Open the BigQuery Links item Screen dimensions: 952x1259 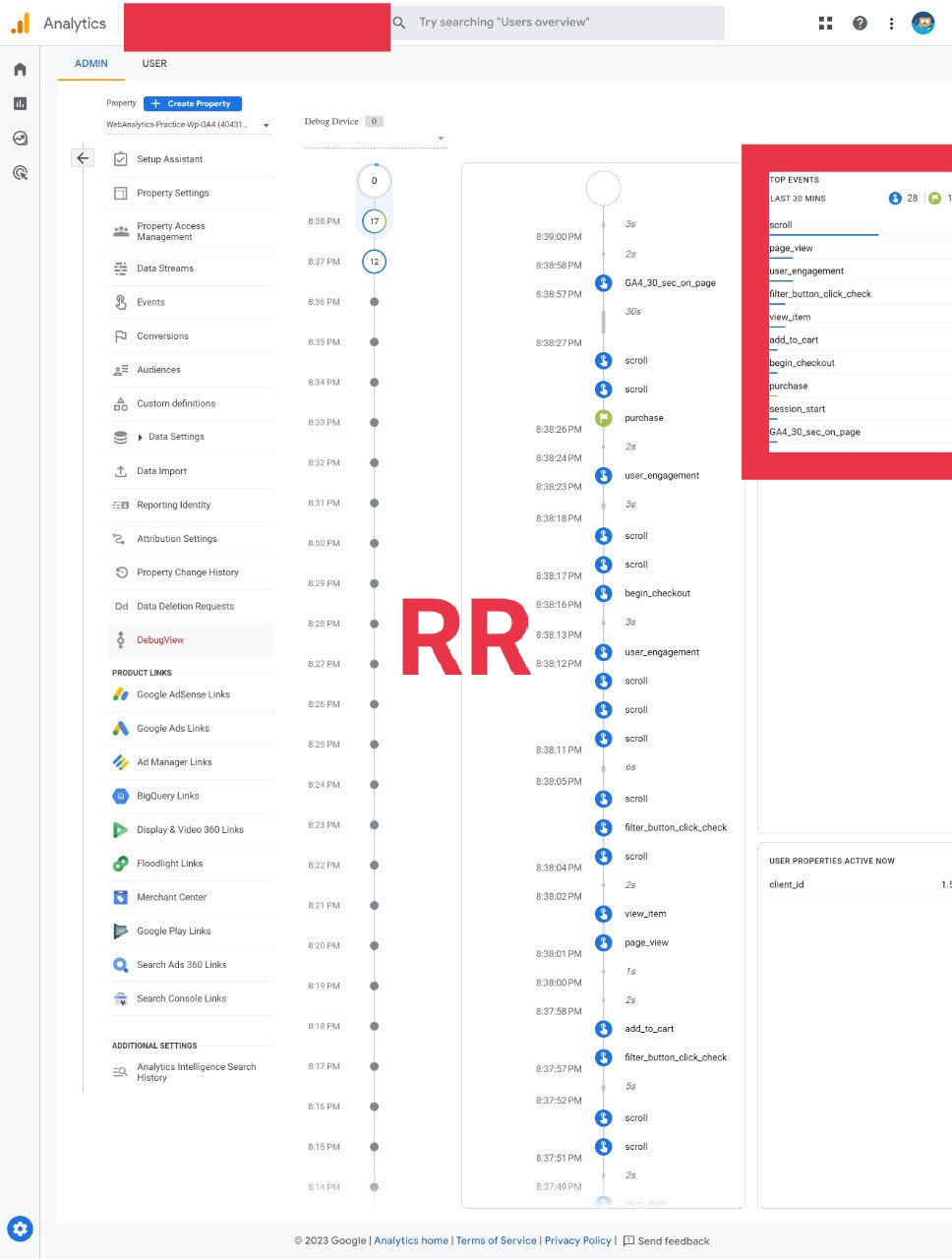coord(167,796)
